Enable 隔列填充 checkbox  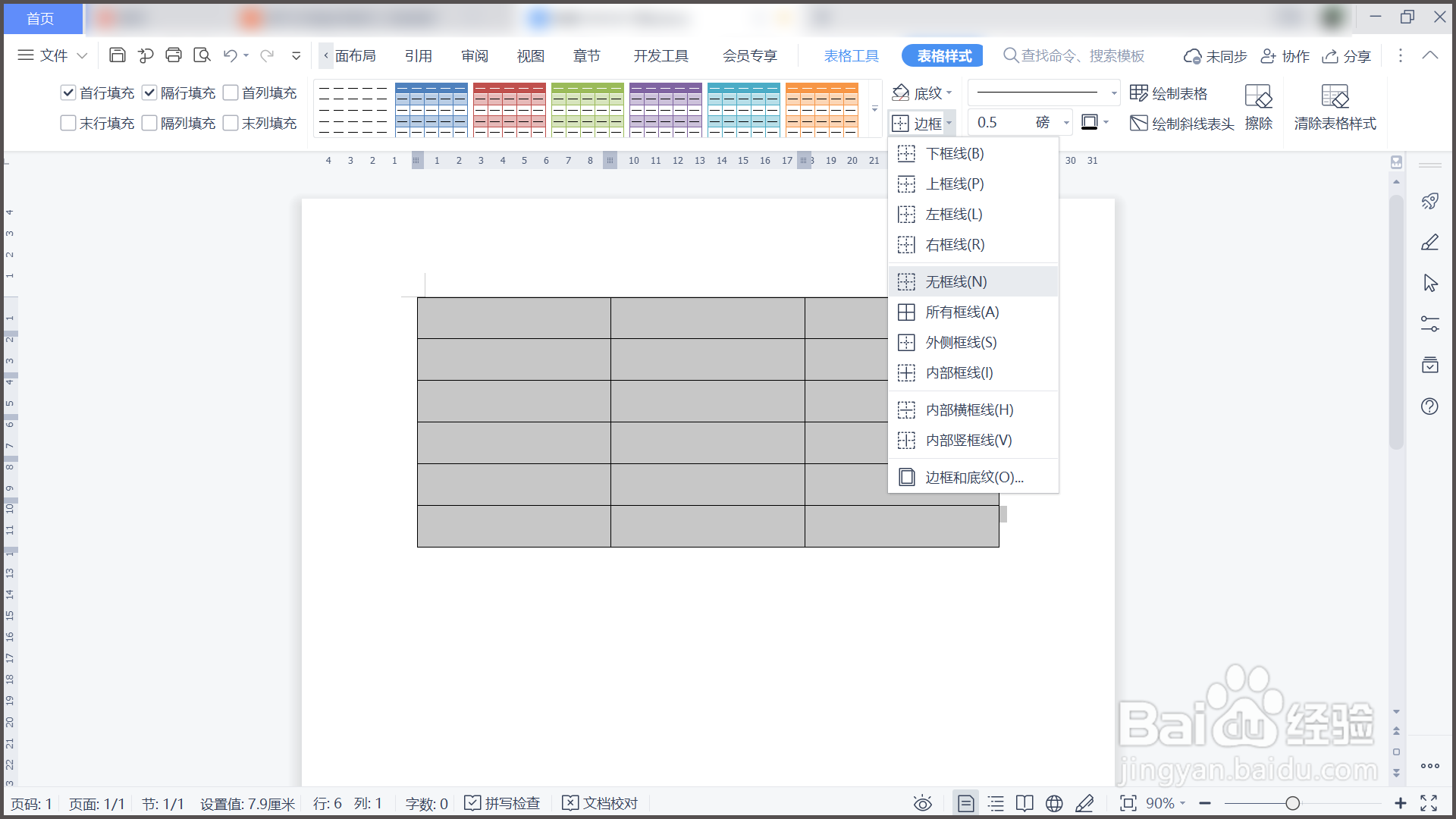click(149, 123)
